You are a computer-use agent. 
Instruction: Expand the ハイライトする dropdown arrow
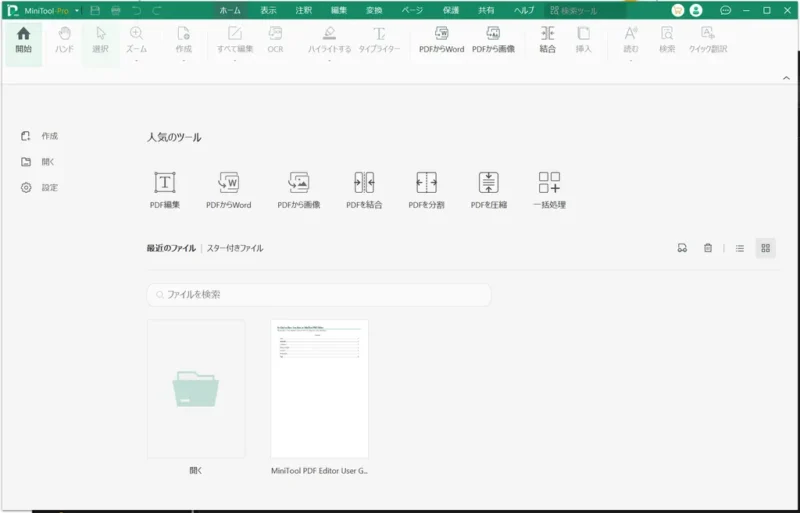pyautogui.click(x=330, y=60)
